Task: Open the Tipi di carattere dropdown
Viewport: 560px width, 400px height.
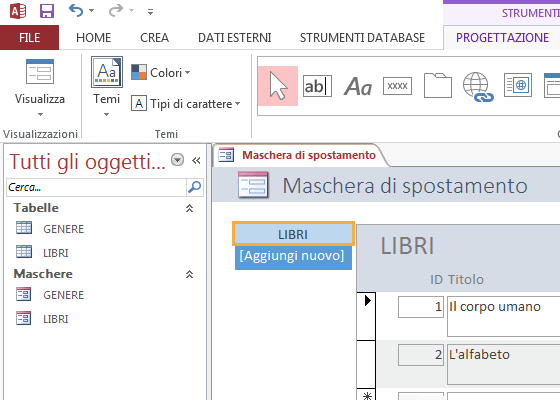Action: point(185,104)
